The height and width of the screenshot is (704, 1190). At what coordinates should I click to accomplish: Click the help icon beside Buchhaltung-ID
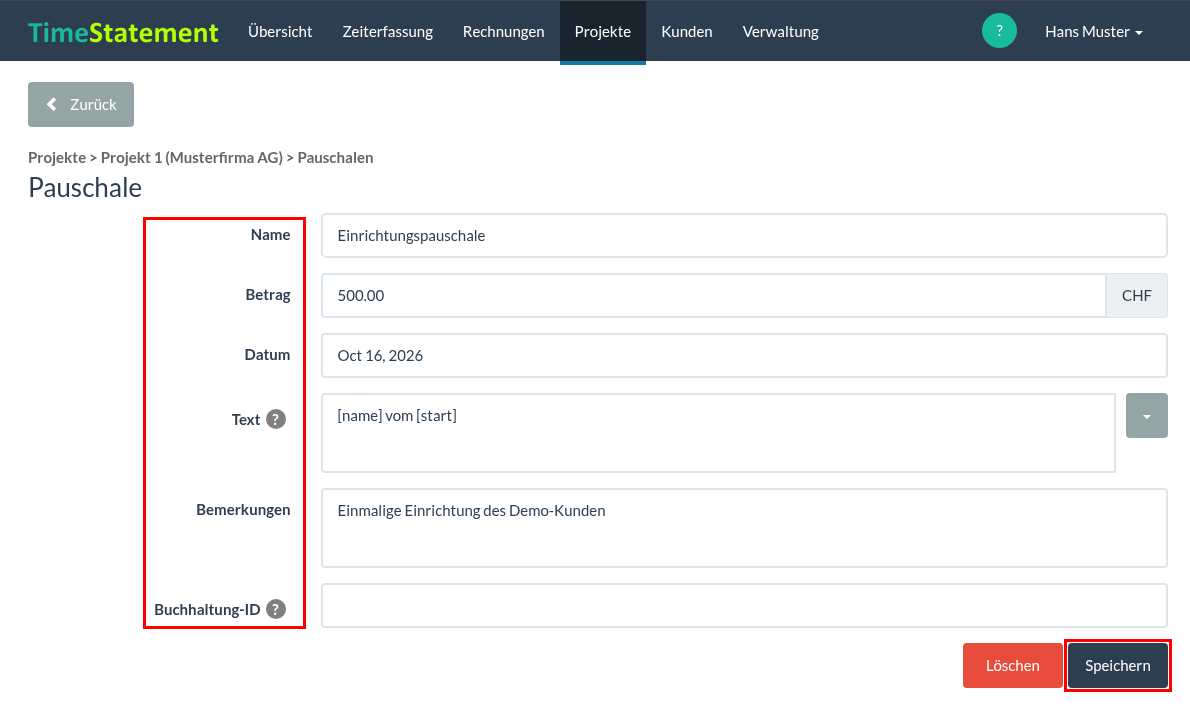pos(276,609)
